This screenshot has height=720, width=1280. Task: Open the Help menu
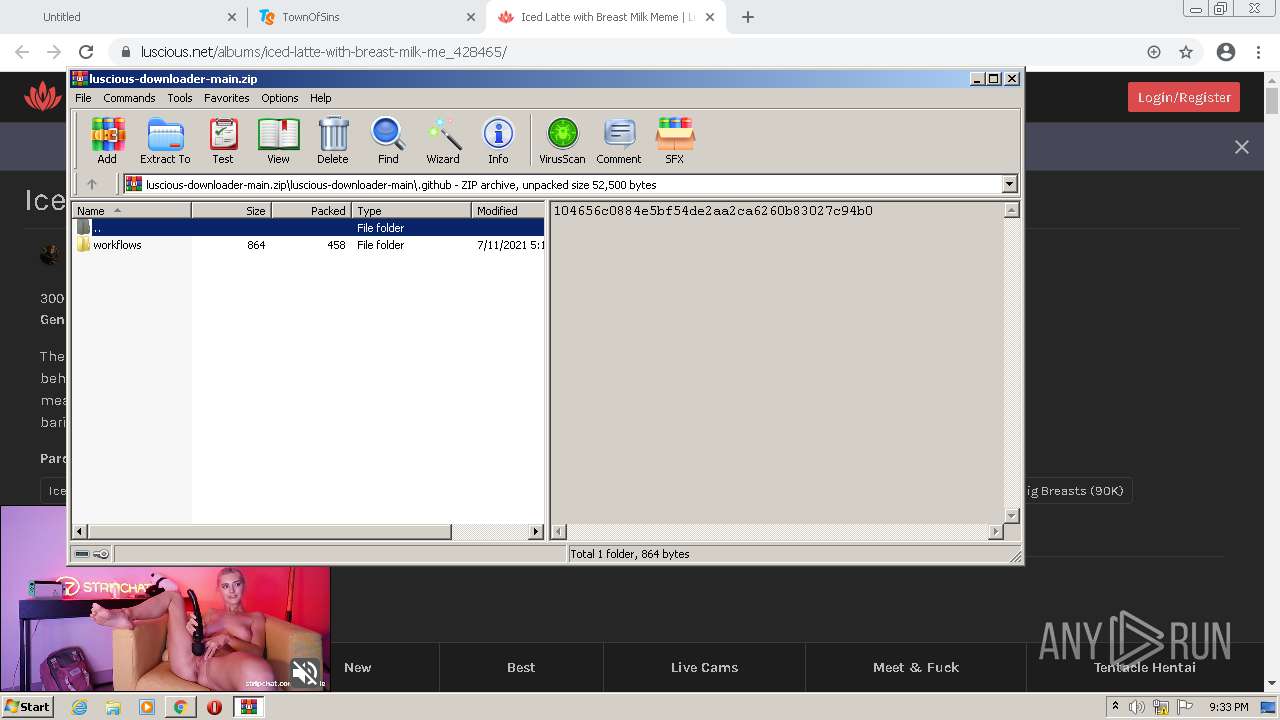320,98
